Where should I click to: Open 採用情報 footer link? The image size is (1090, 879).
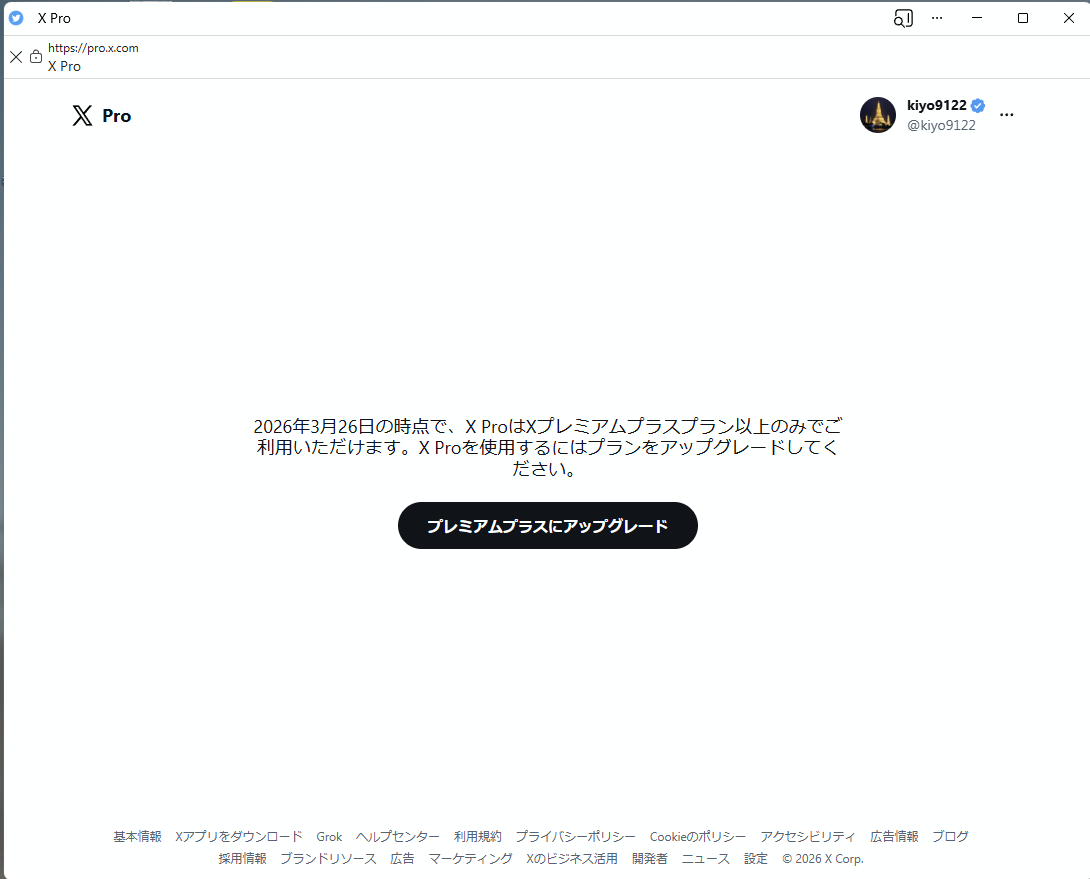coord(243,859)
